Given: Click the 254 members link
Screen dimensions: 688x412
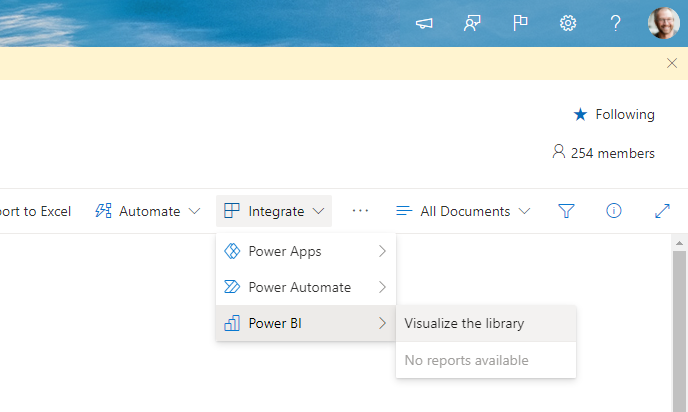Looking at the screenshot, I should point(603,153).
